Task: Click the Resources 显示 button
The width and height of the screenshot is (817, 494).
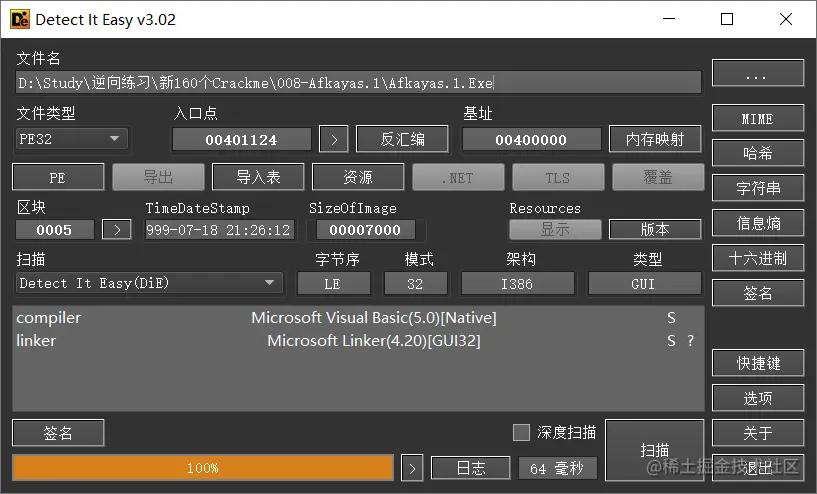Action: (x=555, y=229)
